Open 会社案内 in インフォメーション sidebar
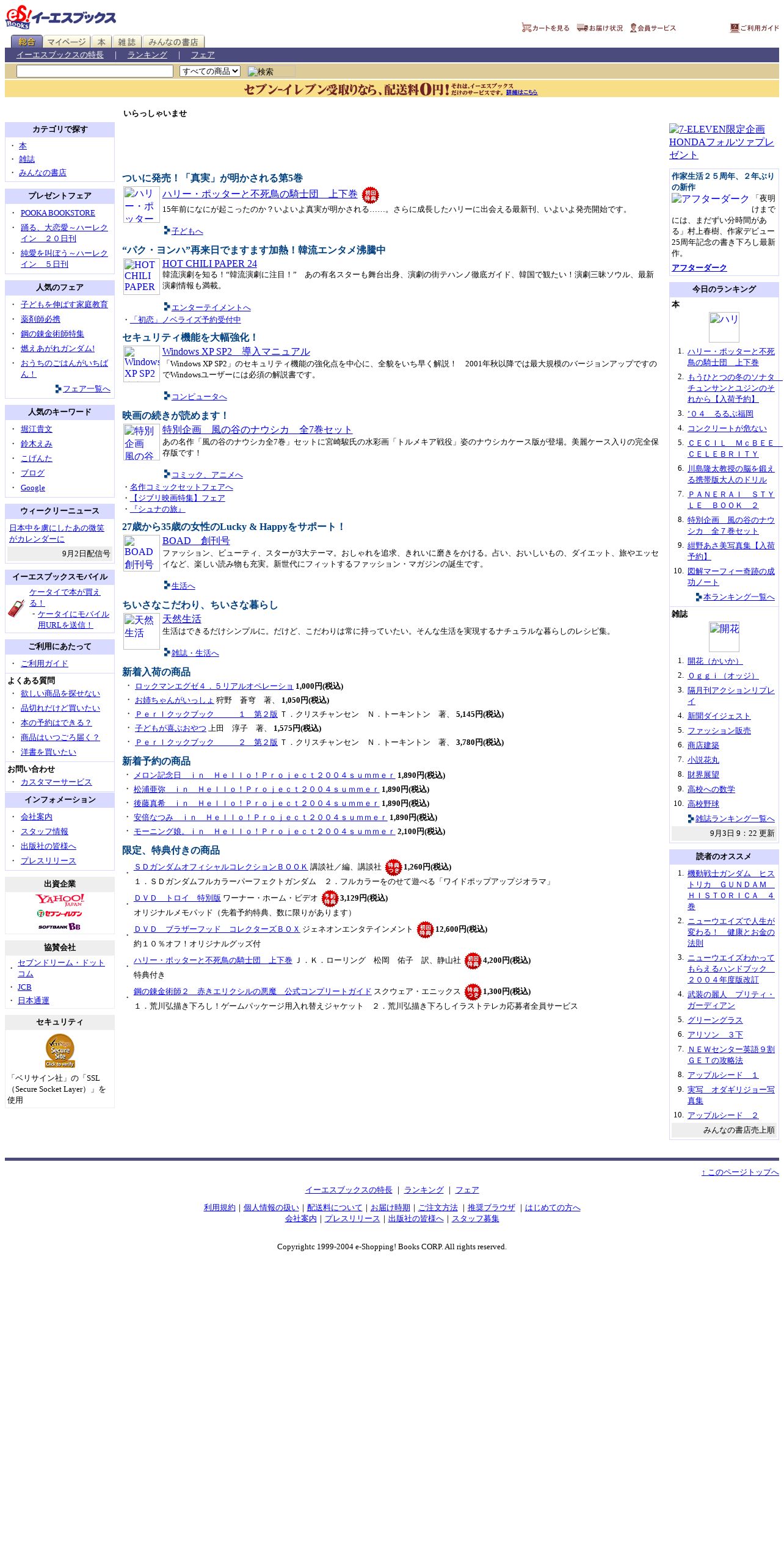The height and width of the screenshot is (1568, 784). pos(37,817)
